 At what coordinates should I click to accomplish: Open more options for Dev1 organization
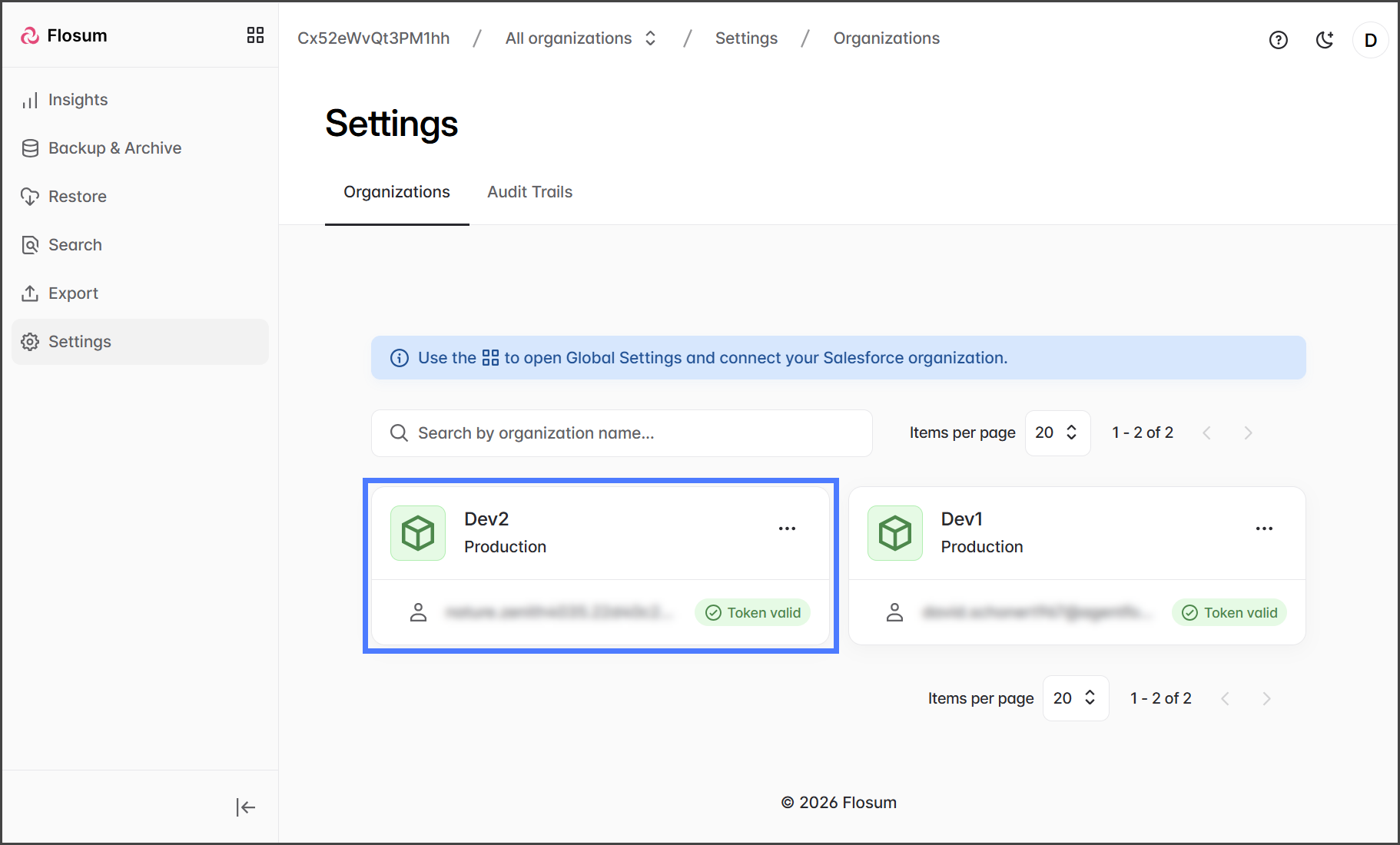pos(1264,529)
